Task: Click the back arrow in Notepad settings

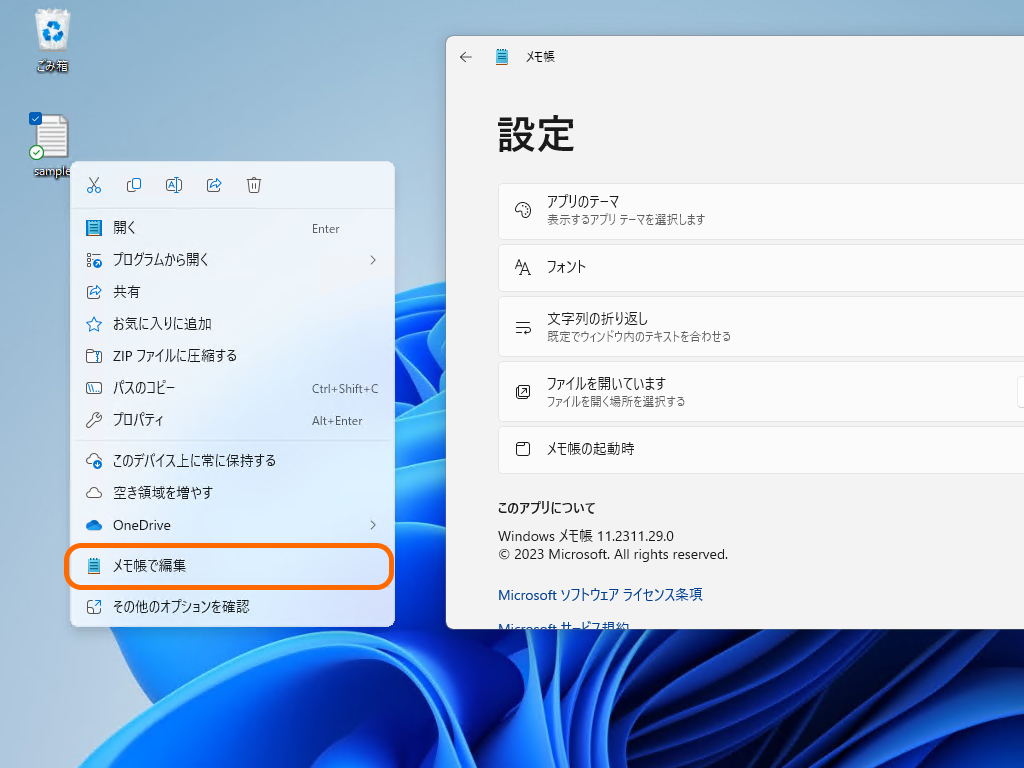Action: point(465,57)
